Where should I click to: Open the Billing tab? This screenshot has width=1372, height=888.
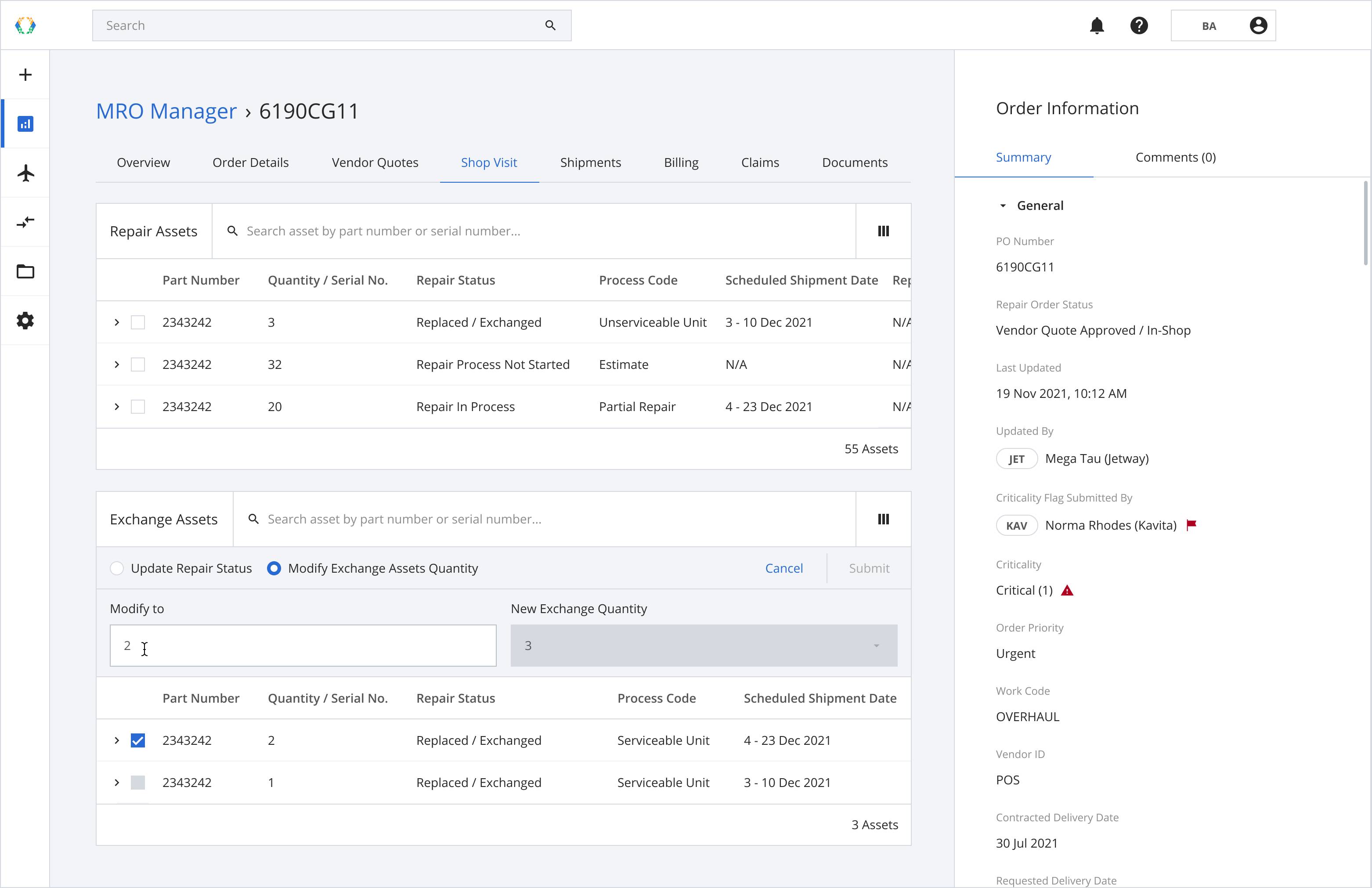point(681,162)
